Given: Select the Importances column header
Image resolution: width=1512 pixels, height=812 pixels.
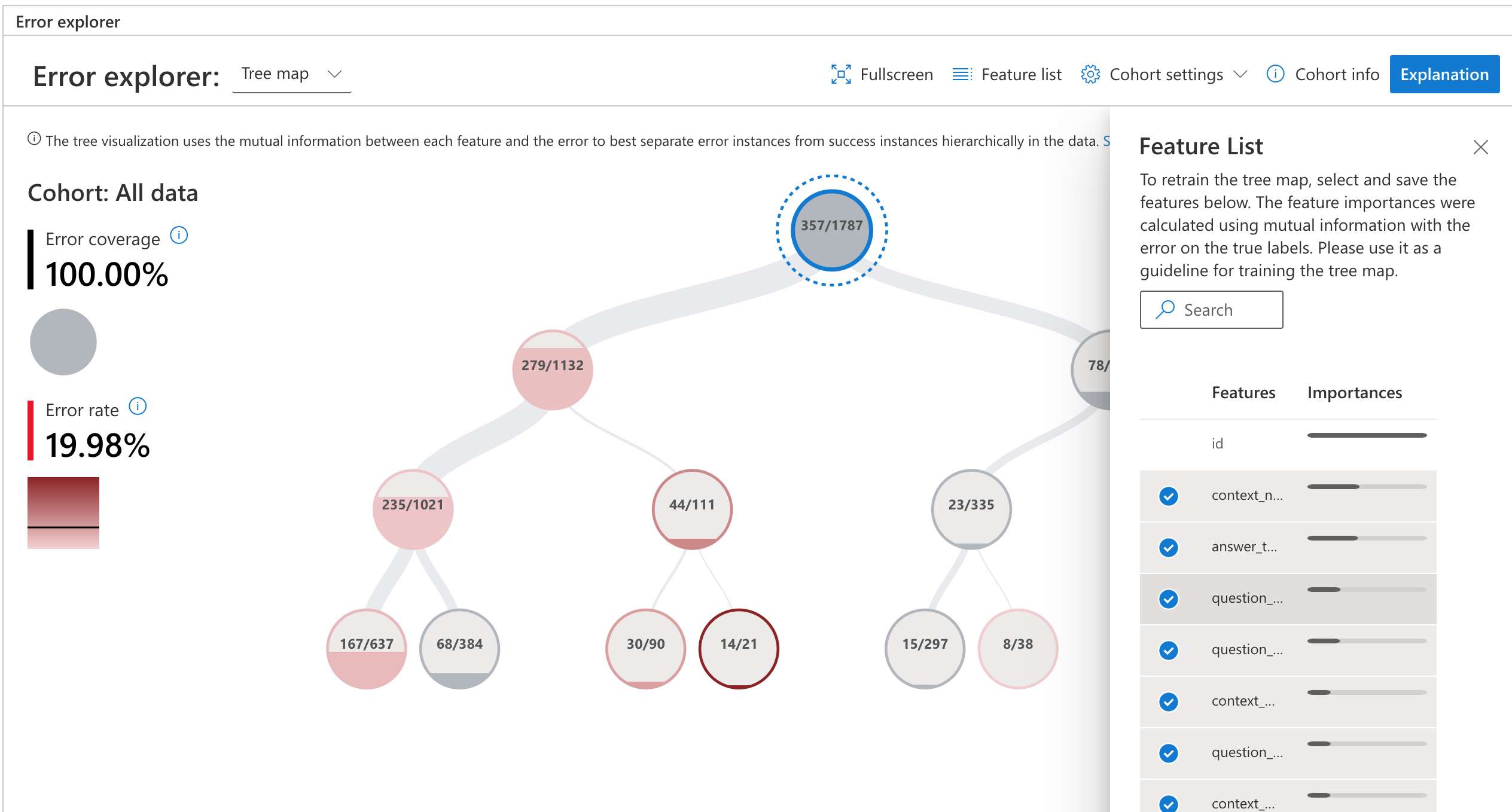Looking at the screenshot, I should point(1354,392).
